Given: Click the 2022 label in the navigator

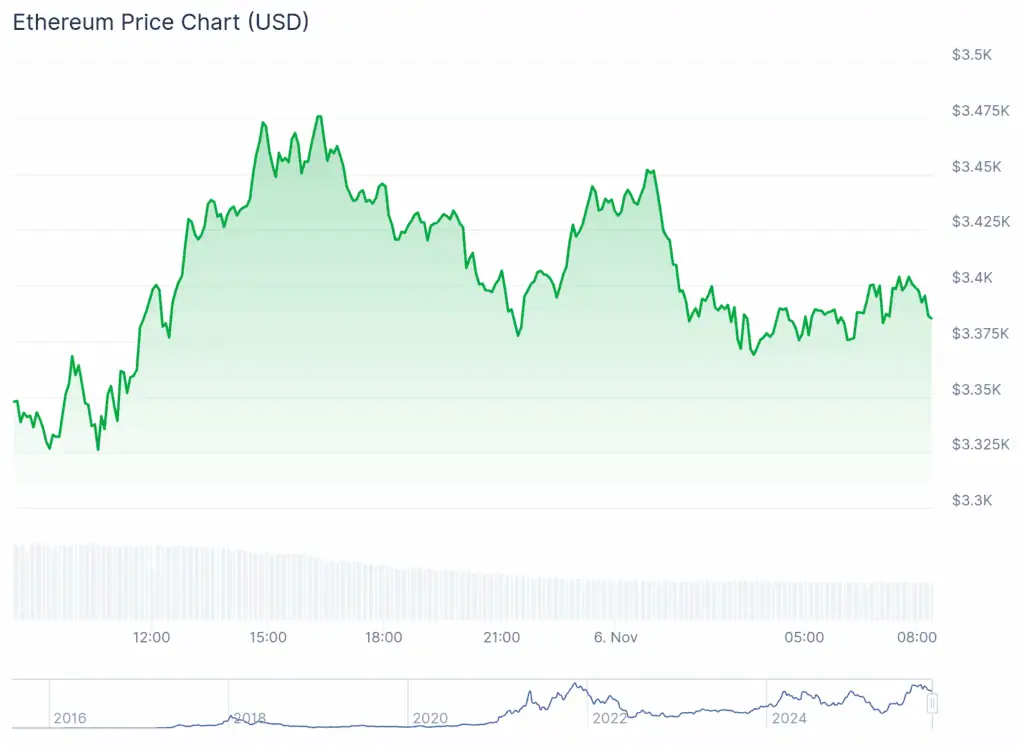Looking at the screenshot, I should click(x=609, y=718).
